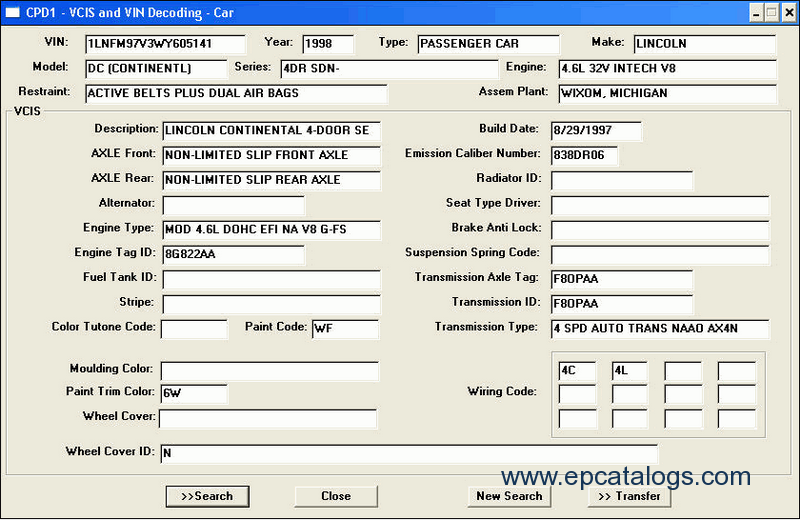Click the Close button at bottom
800x520 pixels.
[336, 496]
